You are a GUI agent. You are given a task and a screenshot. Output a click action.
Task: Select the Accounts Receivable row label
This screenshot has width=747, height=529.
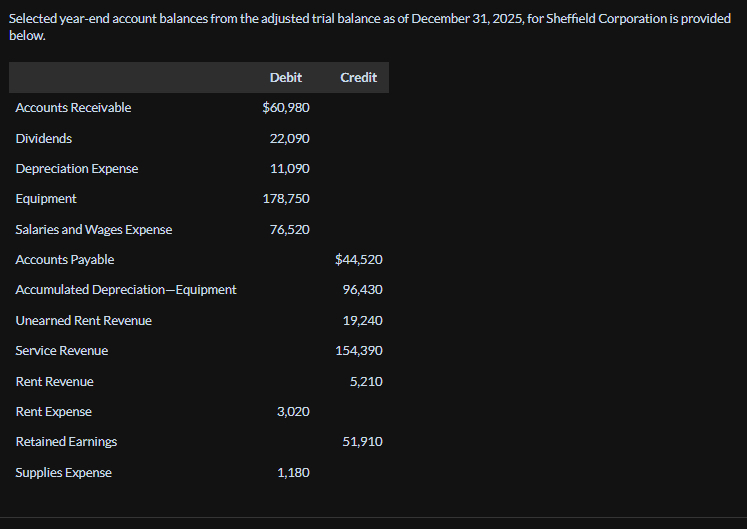(x=73, y=108)
